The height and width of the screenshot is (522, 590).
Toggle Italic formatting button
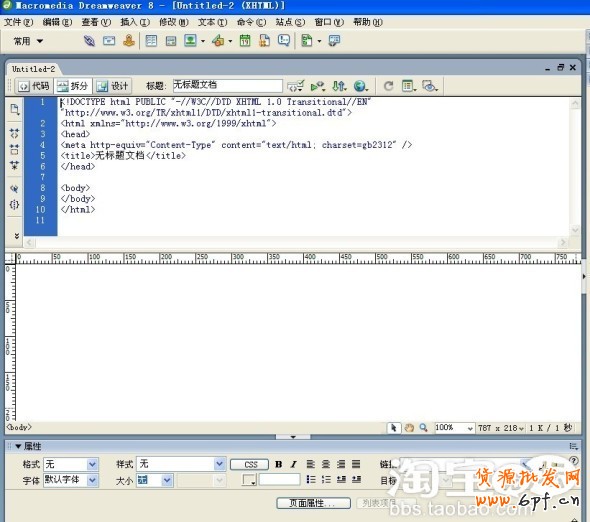point(293,464)
